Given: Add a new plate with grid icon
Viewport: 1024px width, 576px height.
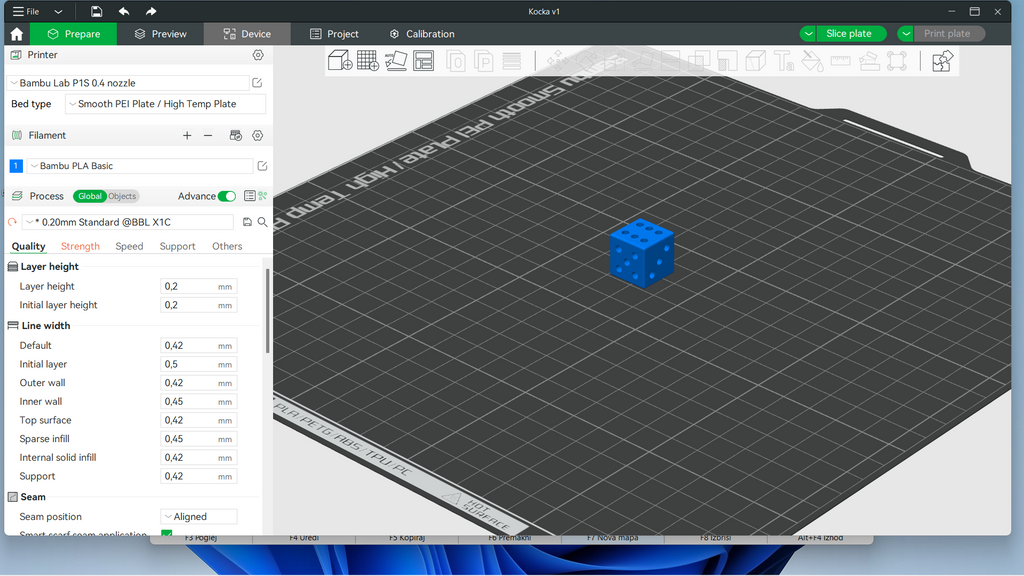Looking at the screenshot, I should 368,61.
